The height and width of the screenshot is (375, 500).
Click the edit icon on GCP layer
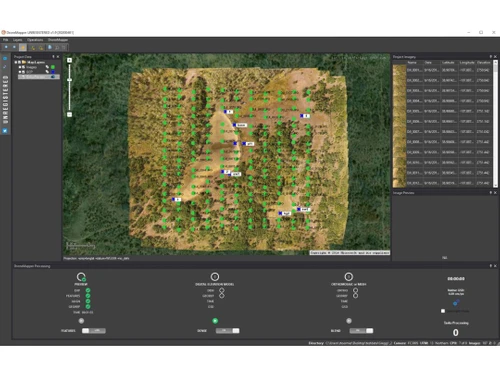[x=47, y=72]
